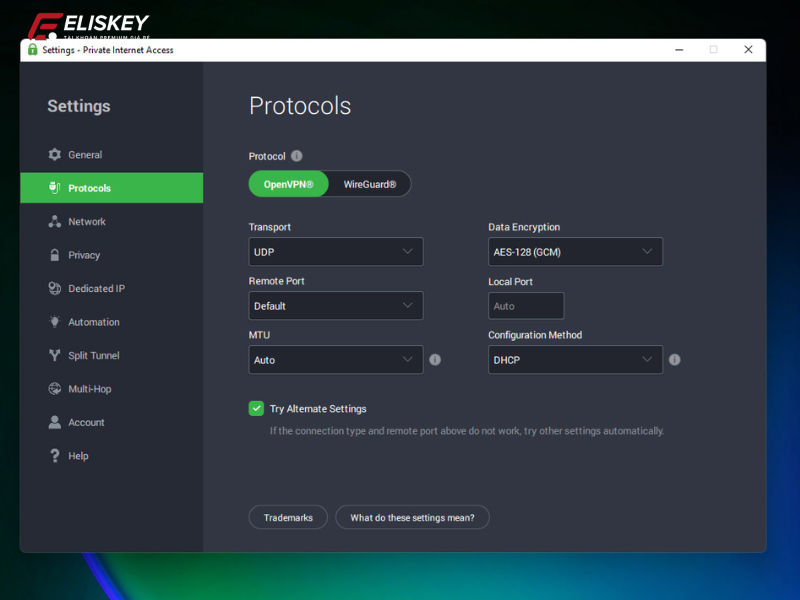This screenshot has width=800, height=600.
Task: Click the info icon next to Protocol
Action: 297,156
